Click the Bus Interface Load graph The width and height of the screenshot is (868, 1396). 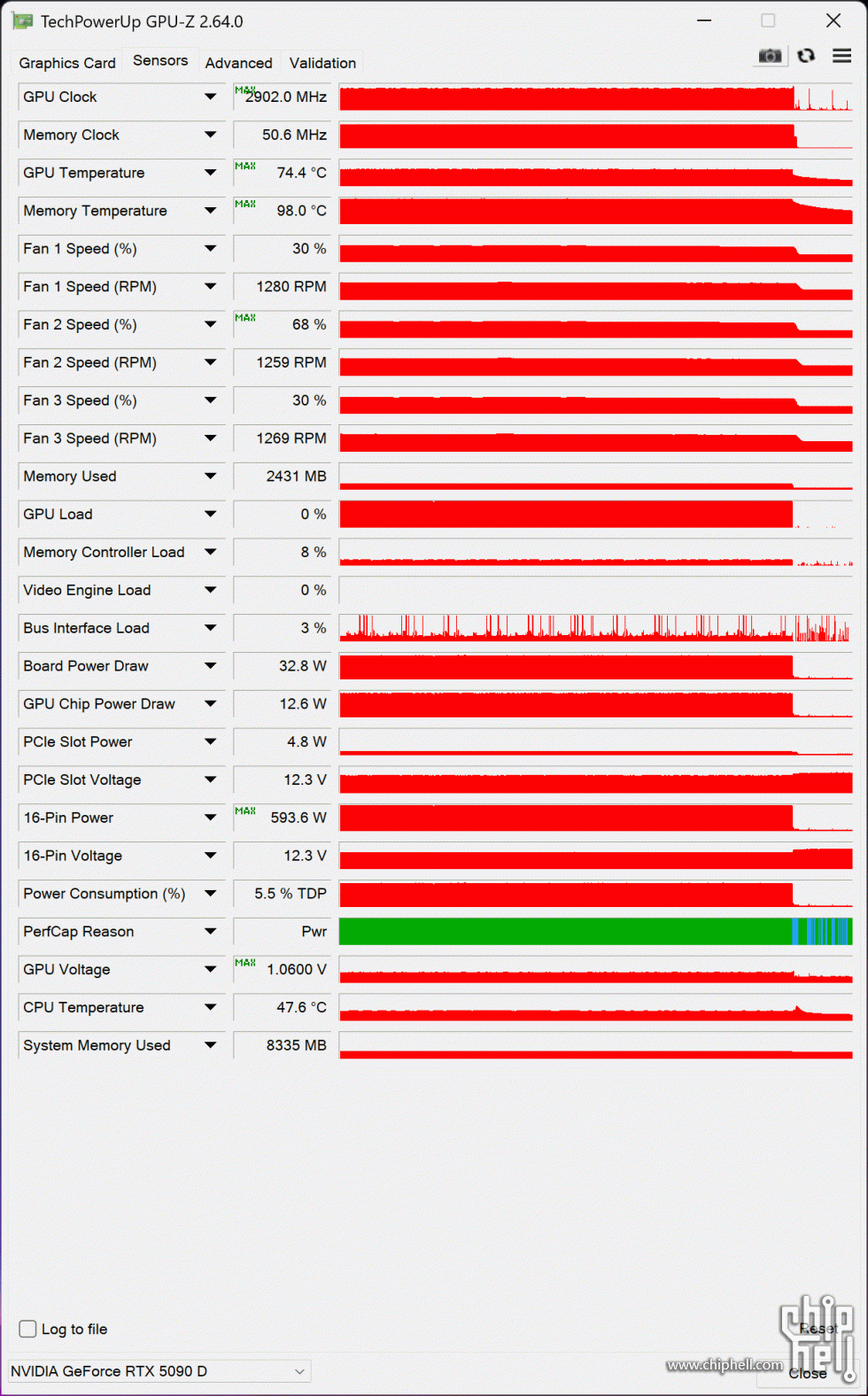click(x=595, y=628)
